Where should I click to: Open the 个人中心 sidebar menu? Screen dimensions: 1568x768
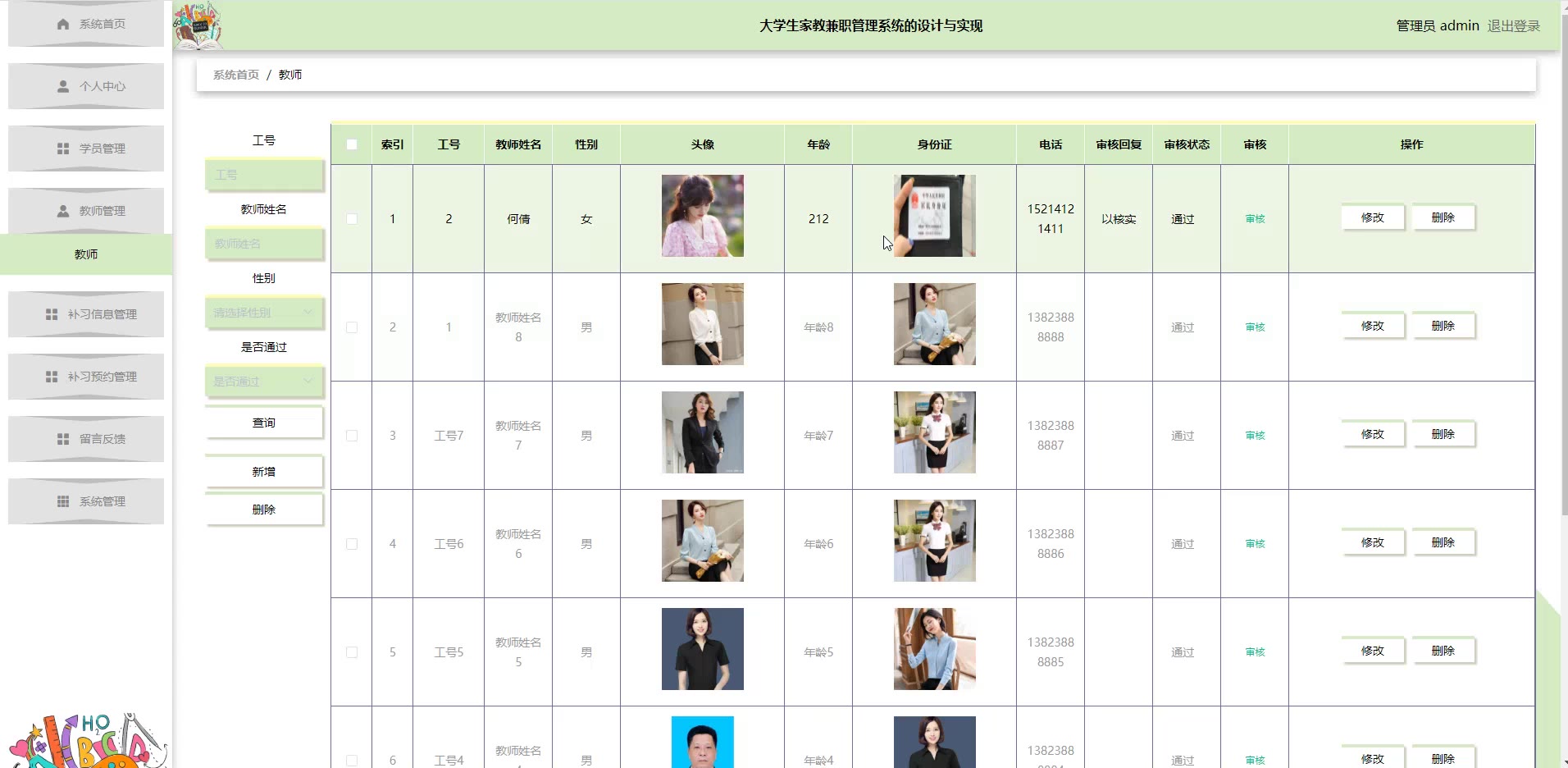[86, 86]
